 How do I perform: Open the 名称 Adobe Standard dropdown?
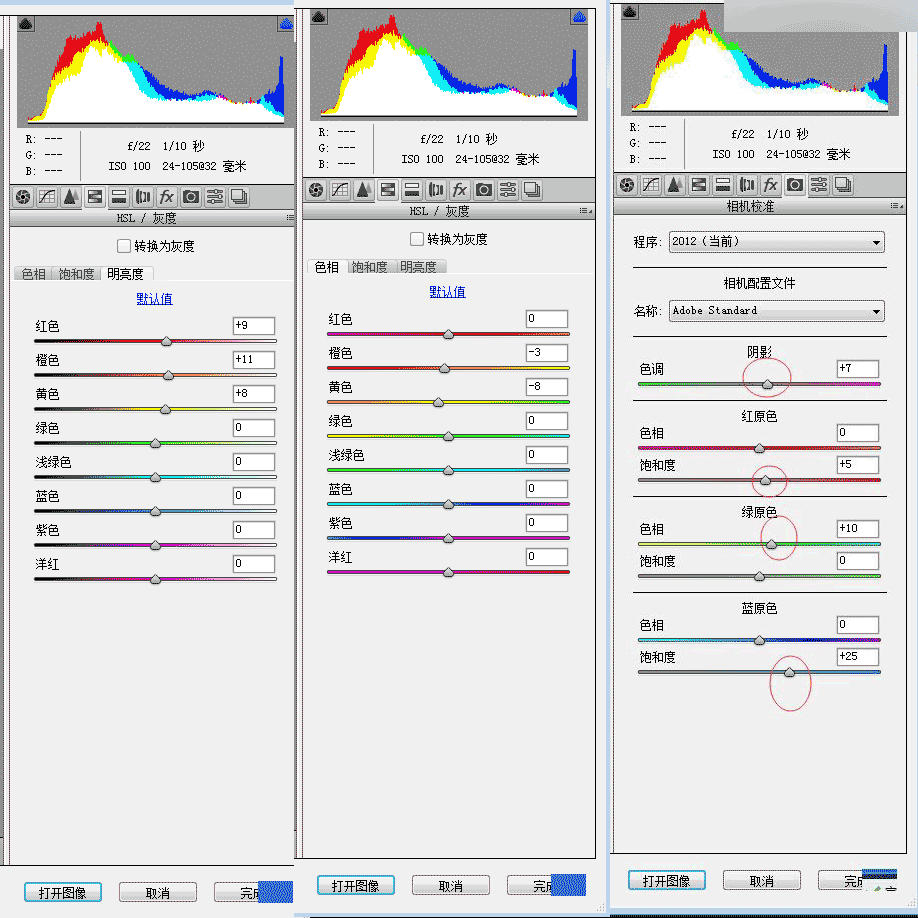coord(776,311)
